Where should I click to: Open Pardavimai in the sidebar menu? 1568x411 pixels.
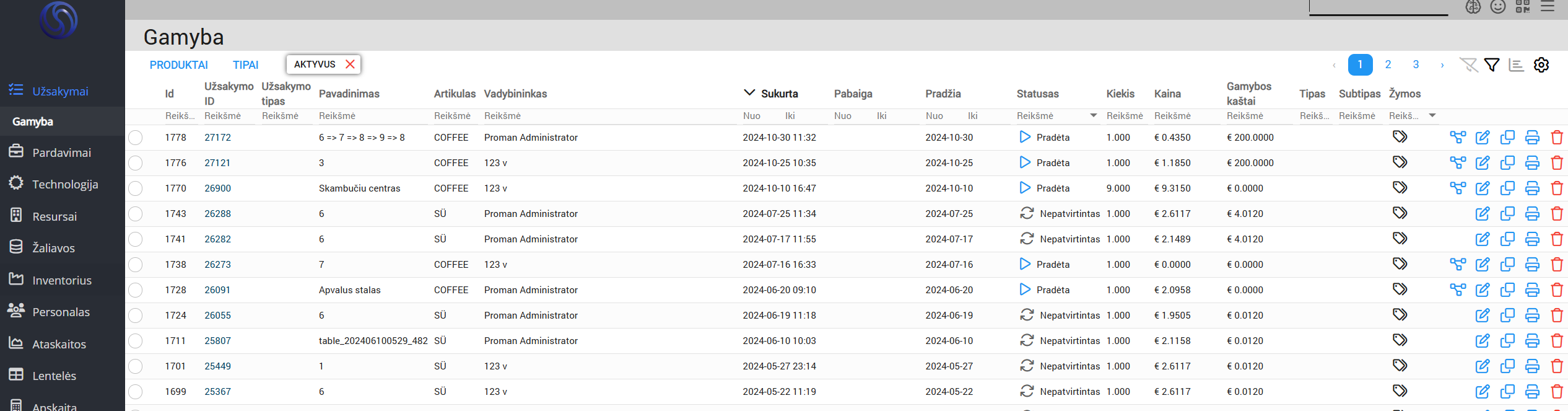[x=61, y=152]
